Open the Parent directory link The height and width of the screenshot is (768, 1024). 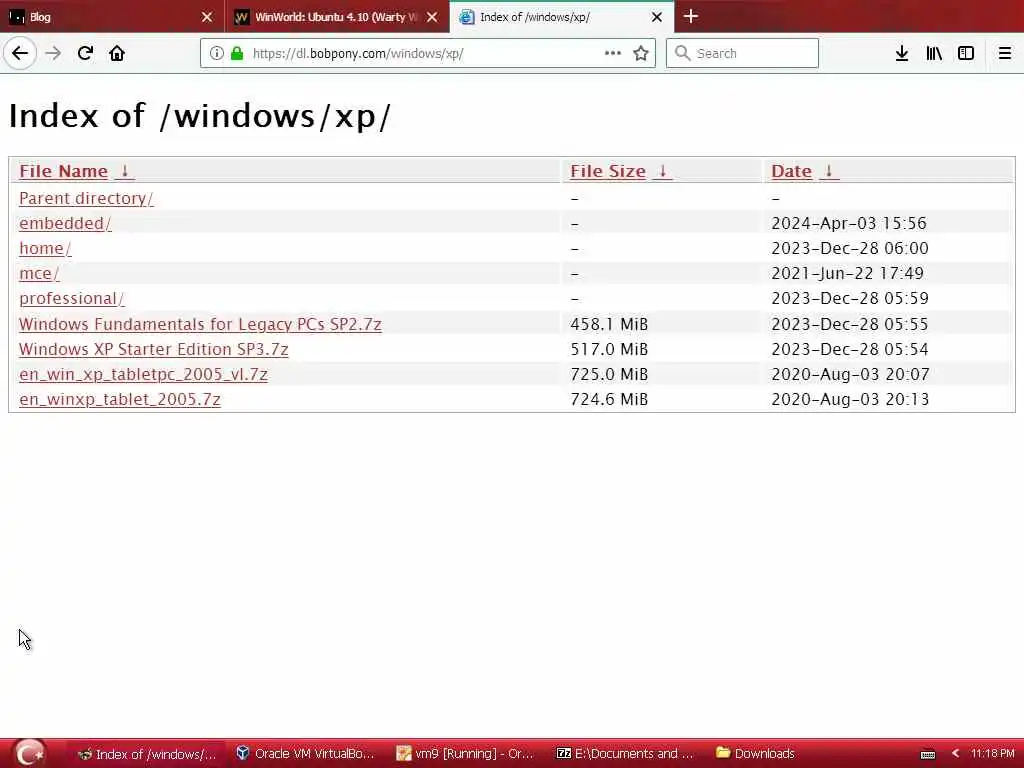point(86,198)
